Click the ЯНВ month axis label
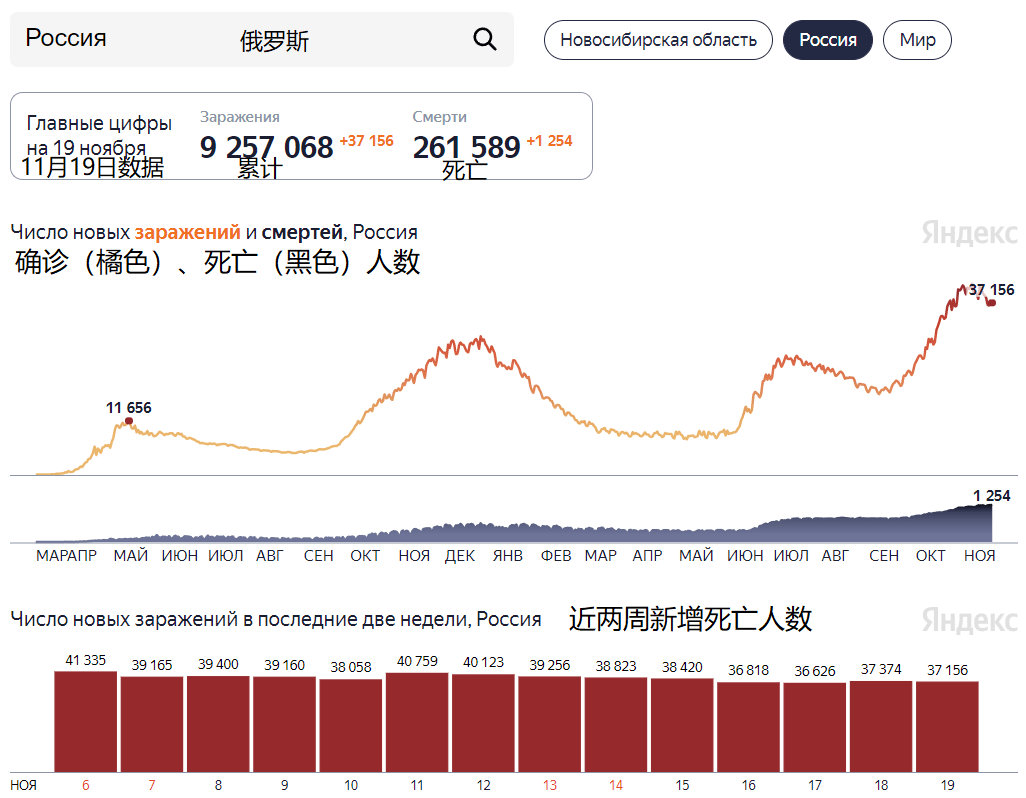This screenshot has height=798, width=1026. (x=508, y=556)
